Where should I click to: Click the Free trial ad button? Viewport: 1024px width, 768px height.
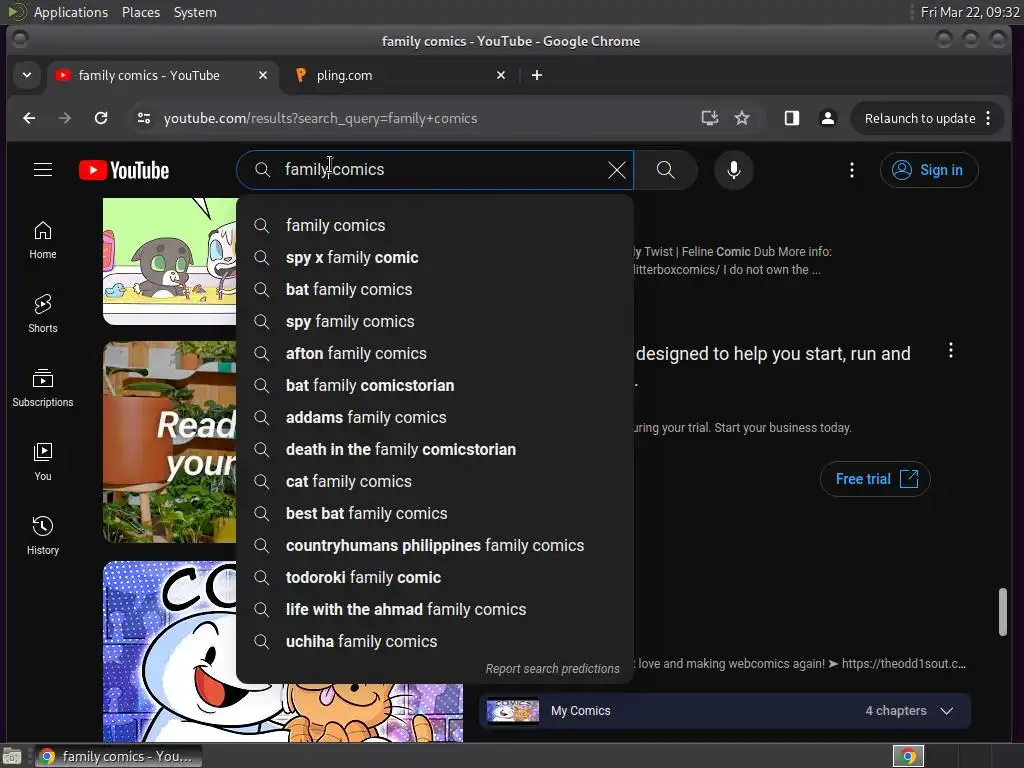coord(875,479)
